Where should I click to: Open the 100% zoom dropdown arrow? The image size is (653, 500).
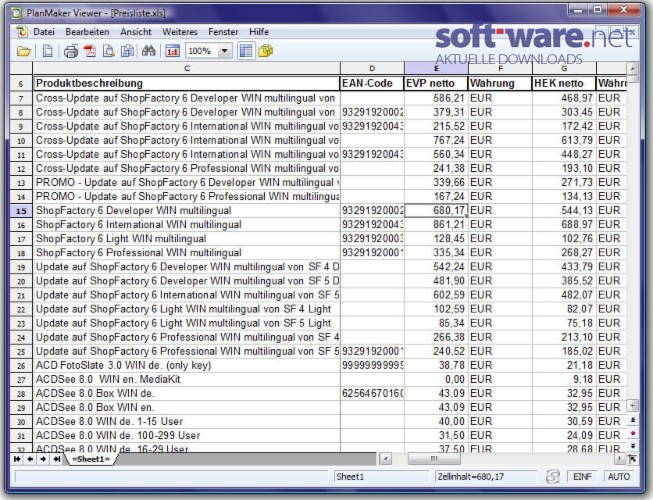[x=224, y=51]
